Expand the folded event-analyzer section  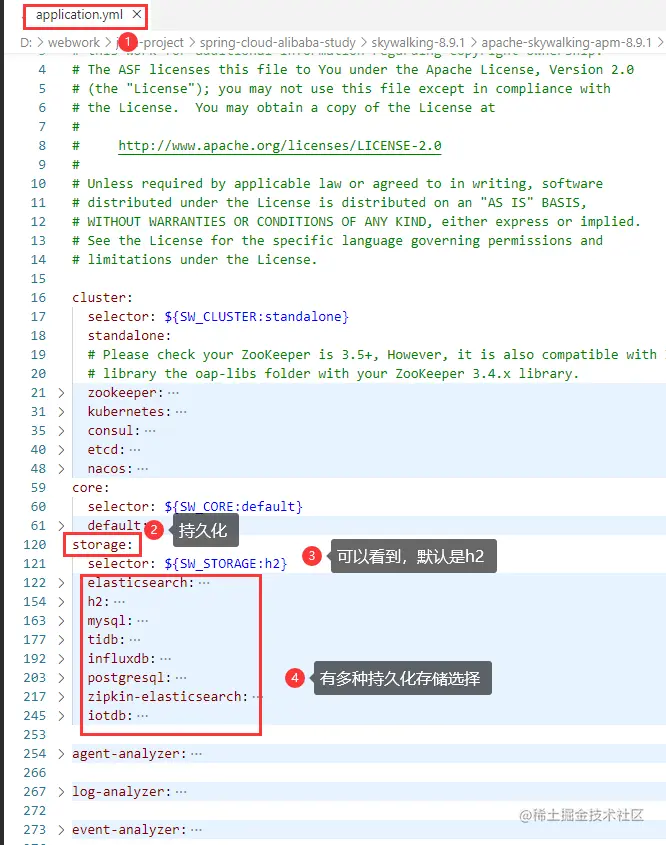61,830
